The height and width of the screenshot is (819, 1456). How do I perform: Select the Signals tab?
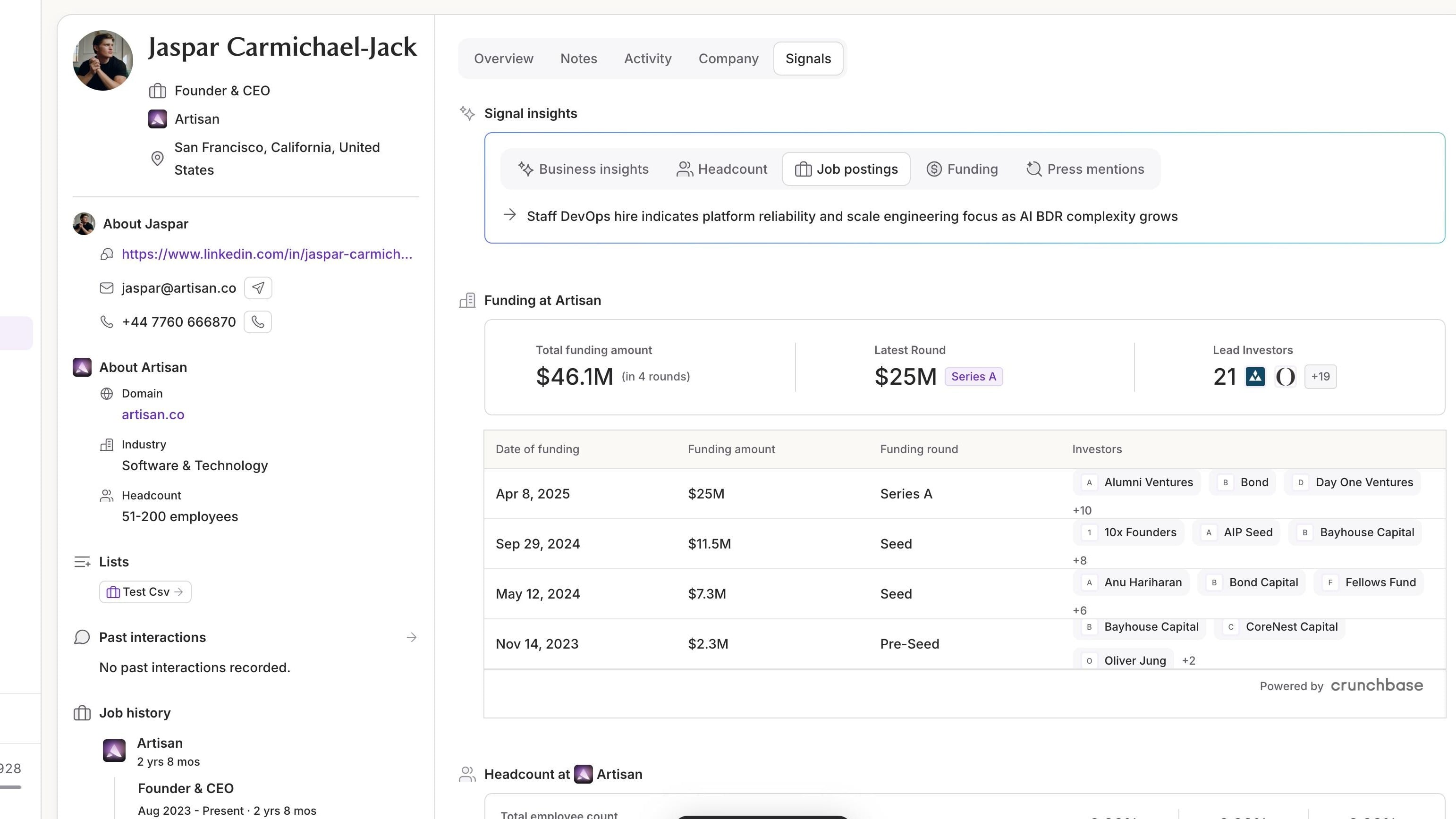(808, 59)
